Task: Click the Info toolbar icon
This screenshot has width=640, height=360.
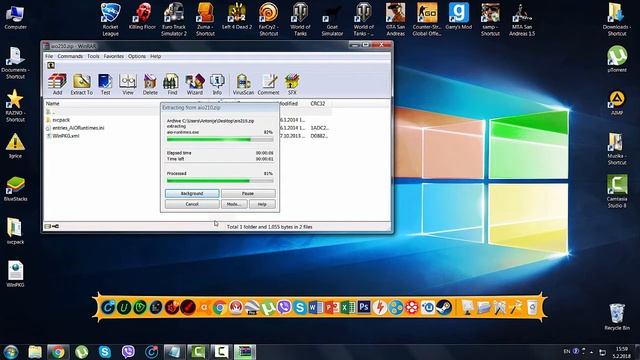Action: tap(217, 84)
